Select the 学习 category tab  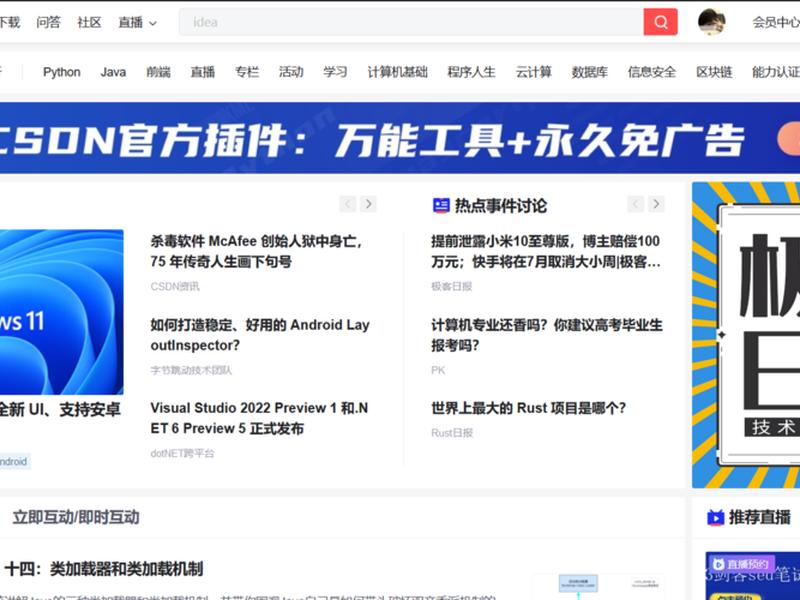(x=335, y=72)
